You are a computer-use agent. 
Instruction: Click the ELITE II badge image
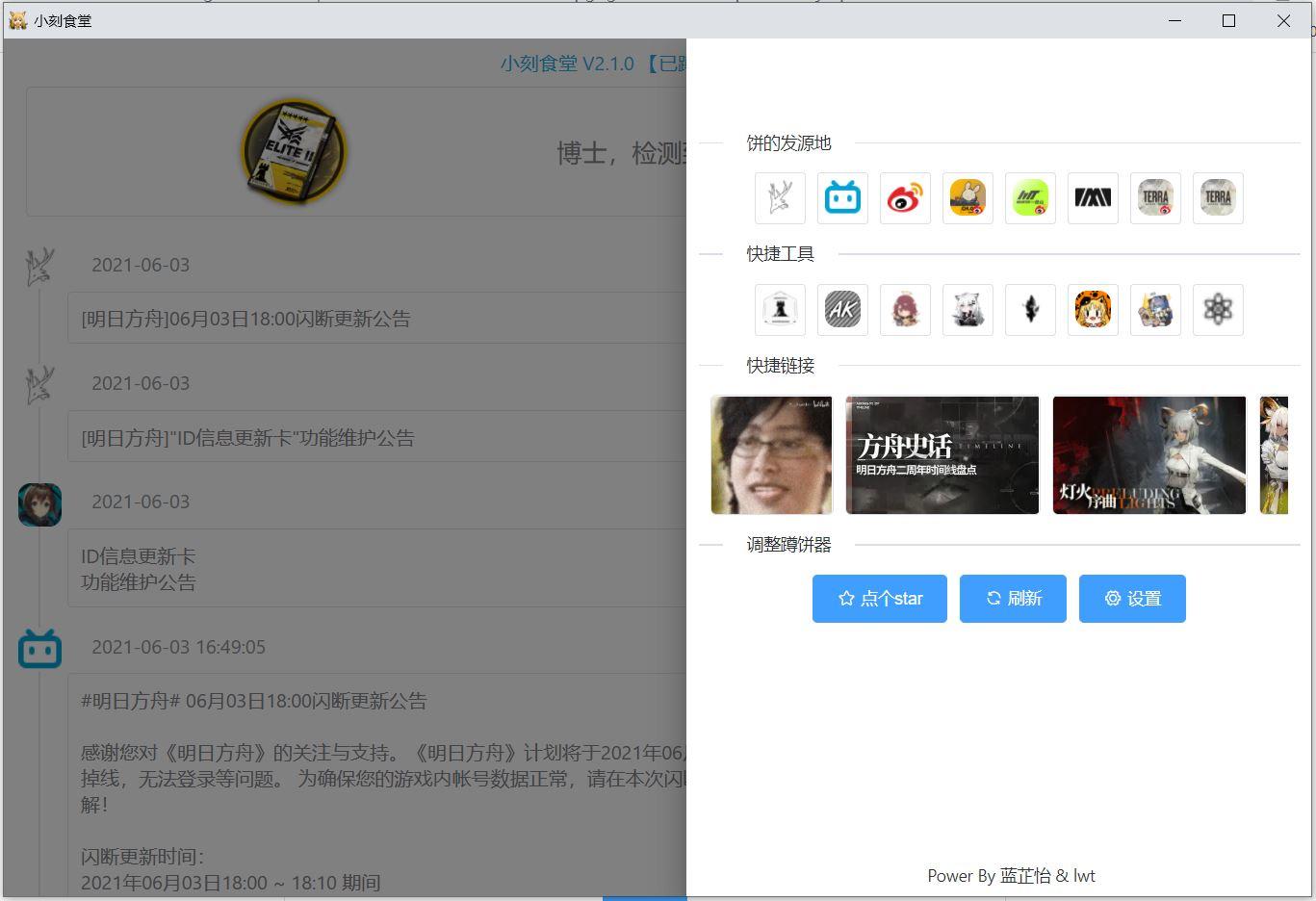294,151
